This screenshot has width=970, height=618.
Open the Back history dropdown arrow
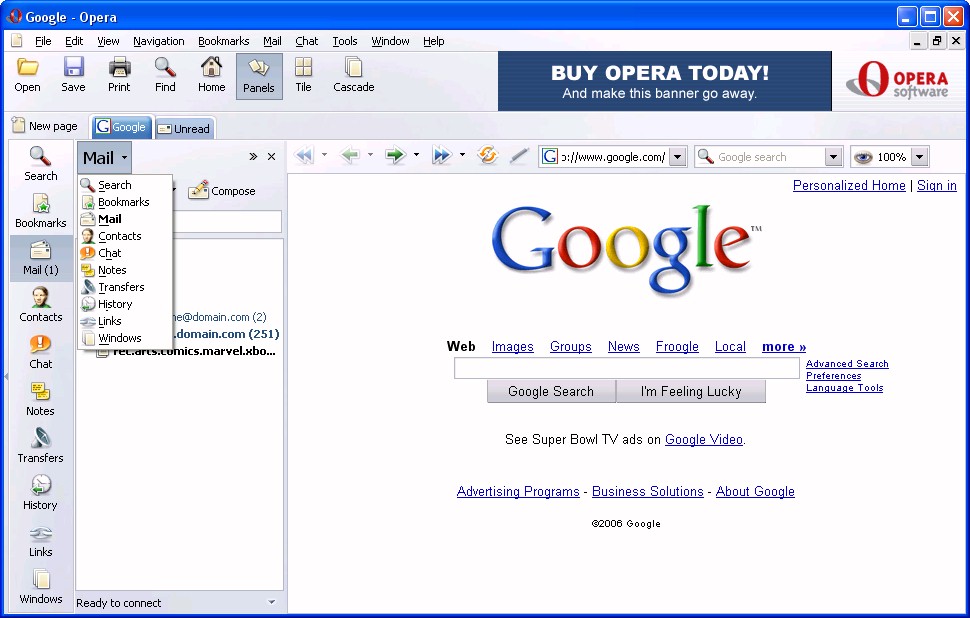pyautogui.click(x=370, y=155)
